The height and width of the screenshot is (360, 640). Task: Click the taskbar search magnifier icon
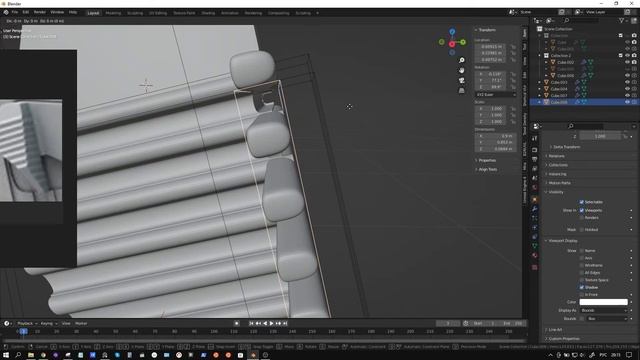(18, 355)
